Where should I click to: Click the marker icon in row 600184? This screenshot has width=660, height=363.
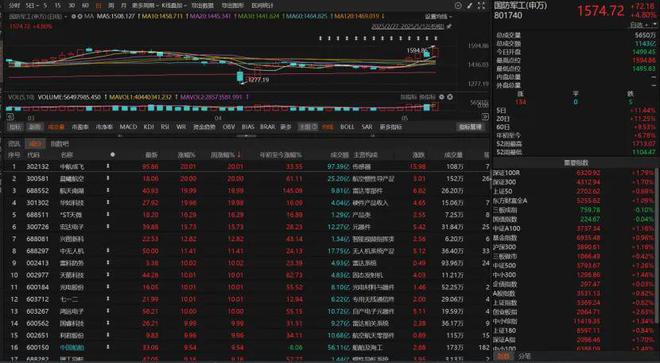click(x=108, y=287)
